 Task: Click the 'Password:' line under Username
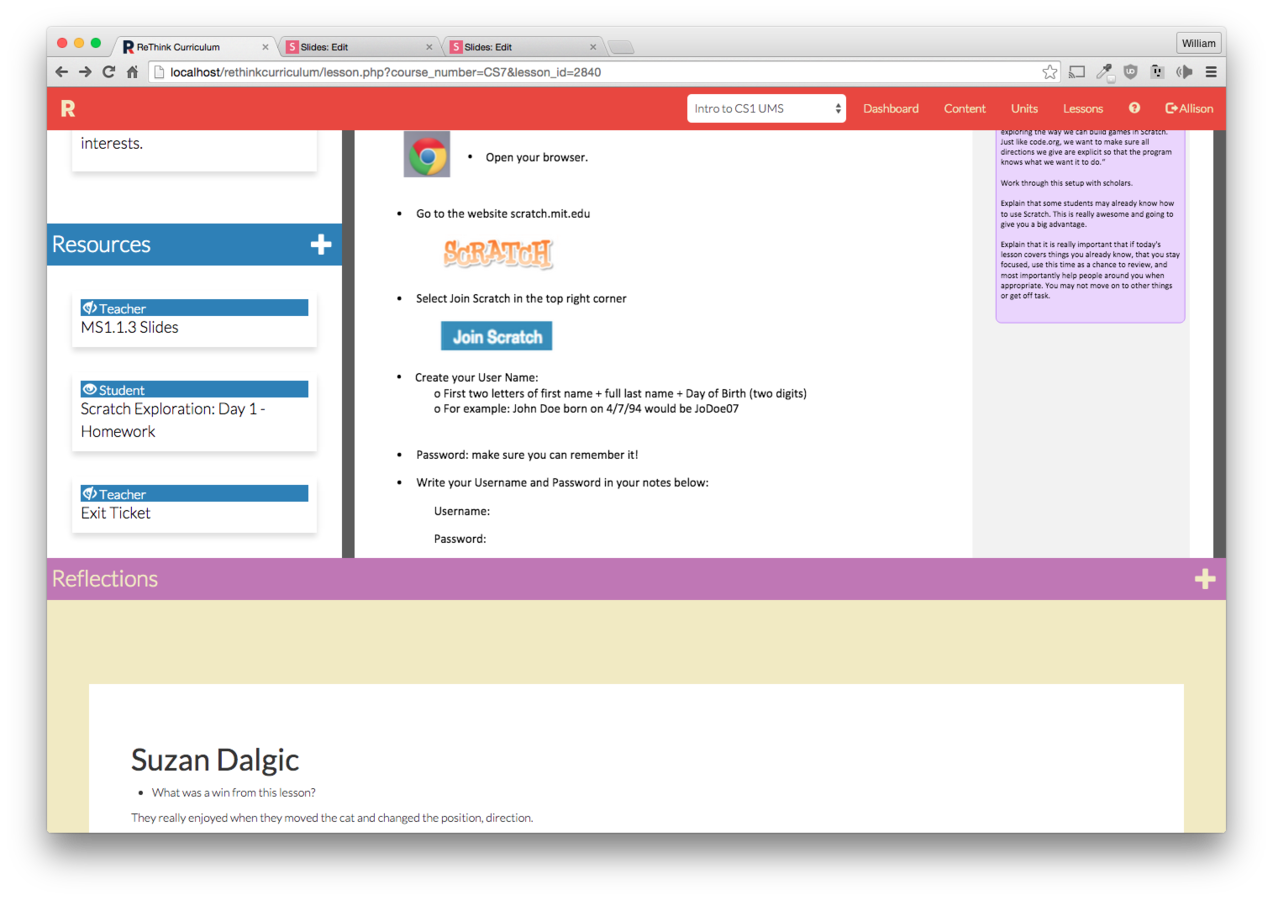tap(460, 539)
